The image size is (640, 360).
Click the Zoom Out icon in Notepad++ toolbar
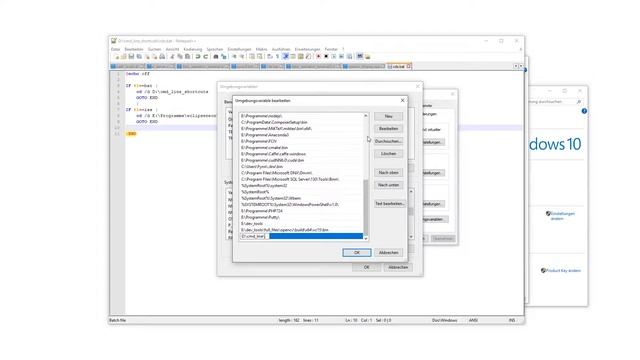[x=242, y=56]
